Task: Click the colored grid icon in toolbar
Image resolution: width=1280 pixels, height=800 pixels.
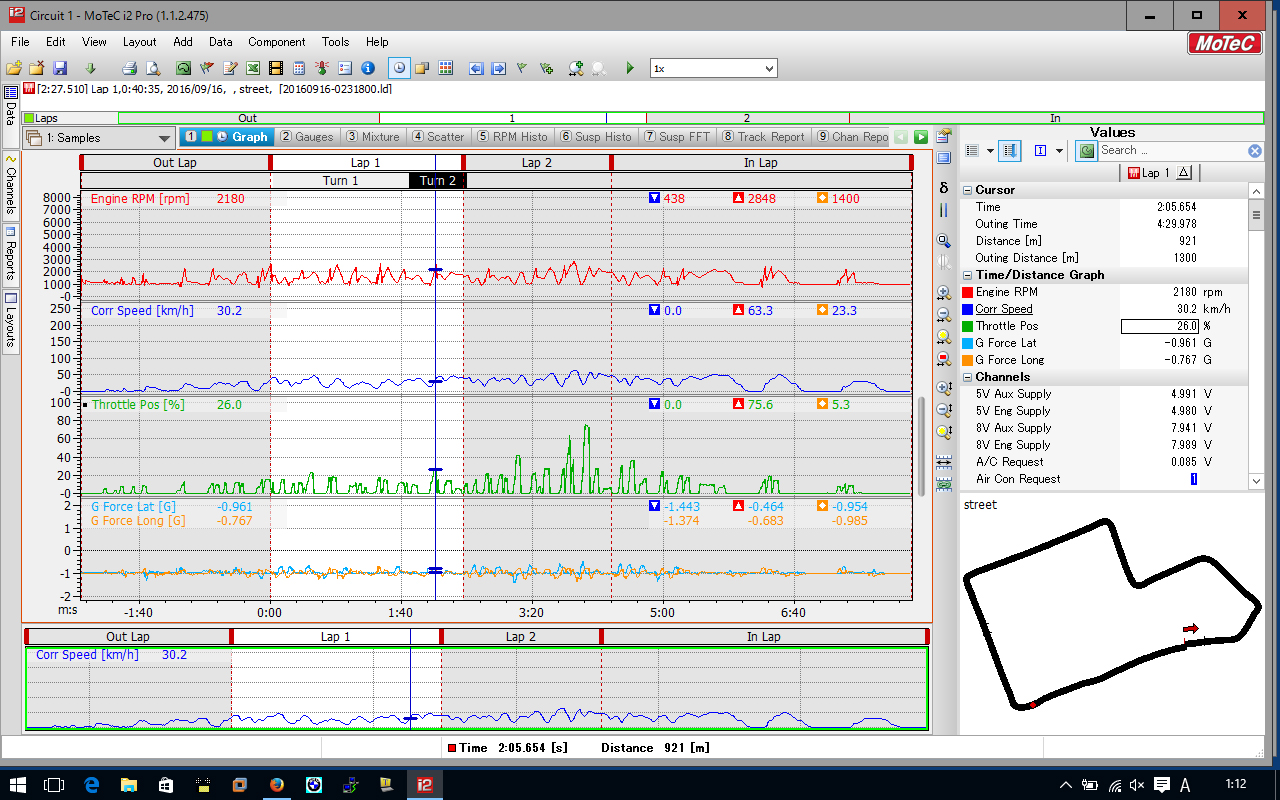Action: pos(446,68)
